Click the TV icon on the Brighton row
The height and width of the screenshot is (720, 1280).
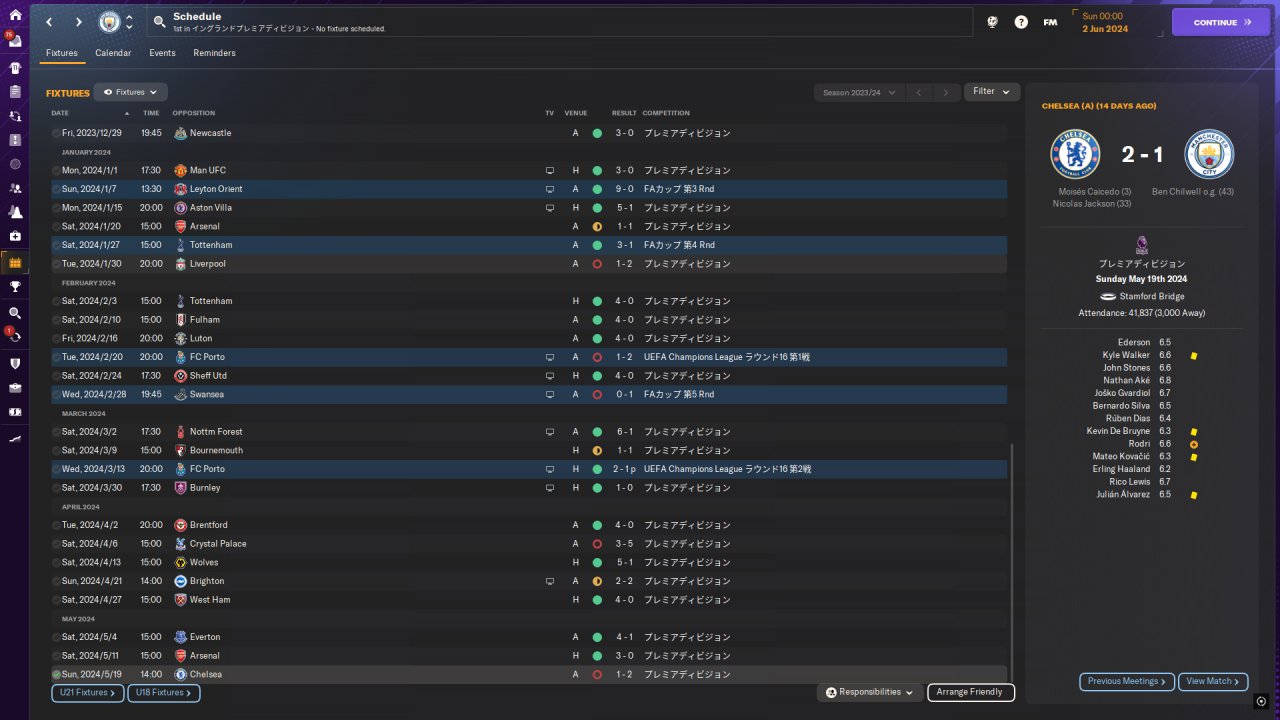pos(549,581)
